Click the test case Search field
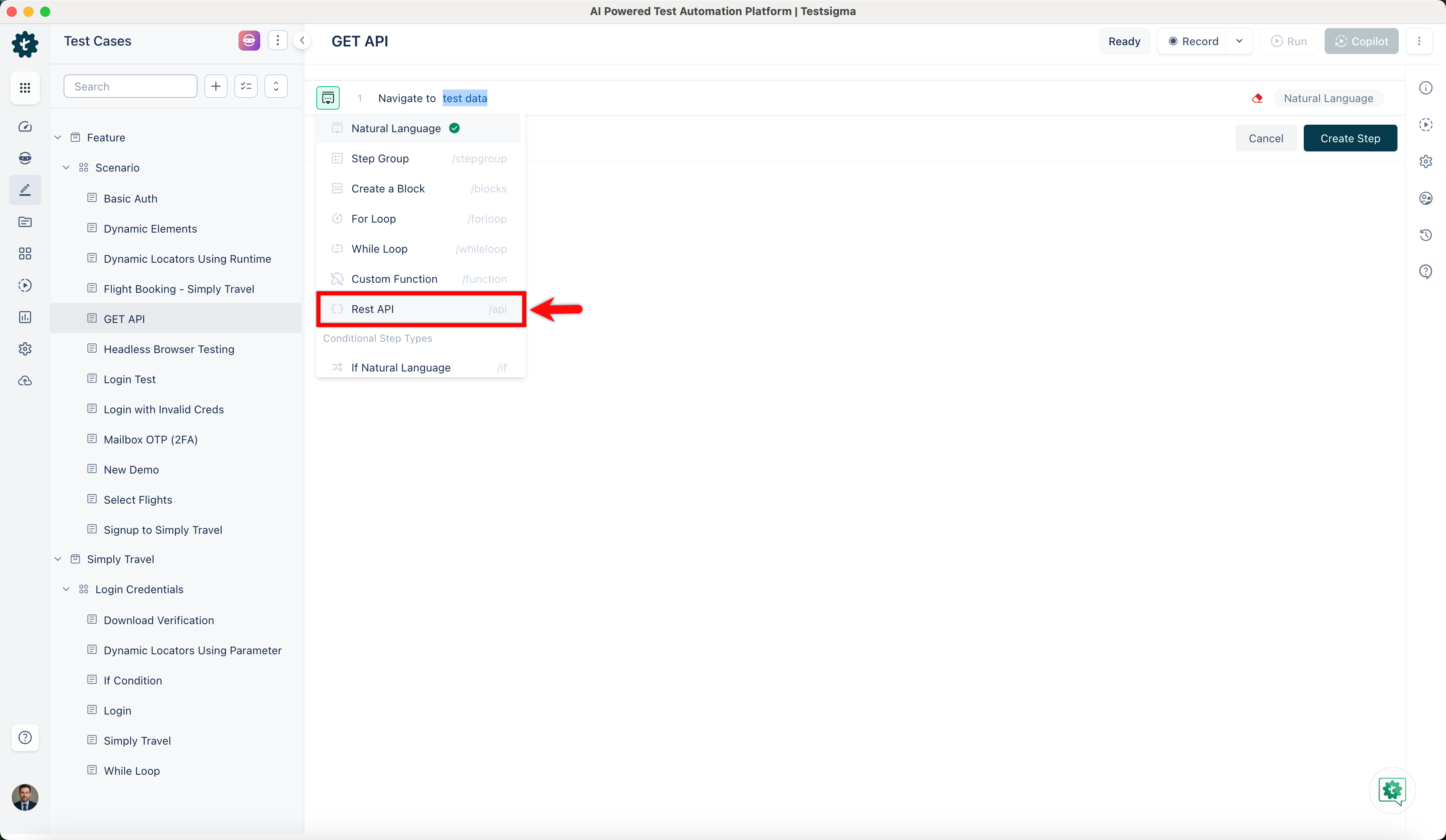The height and width of the screenshot is (840, 1446). coord(130,86)
